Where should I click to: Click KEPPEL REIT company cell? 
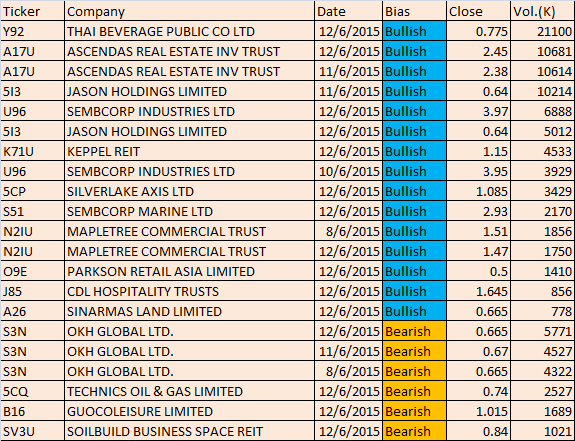(x=189, y=151)
